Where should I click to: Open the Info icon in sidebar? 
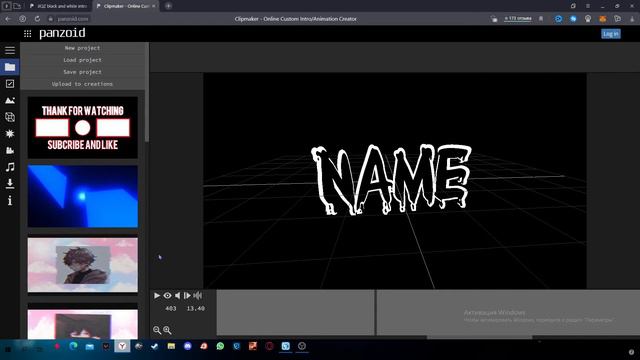[10, 200]
